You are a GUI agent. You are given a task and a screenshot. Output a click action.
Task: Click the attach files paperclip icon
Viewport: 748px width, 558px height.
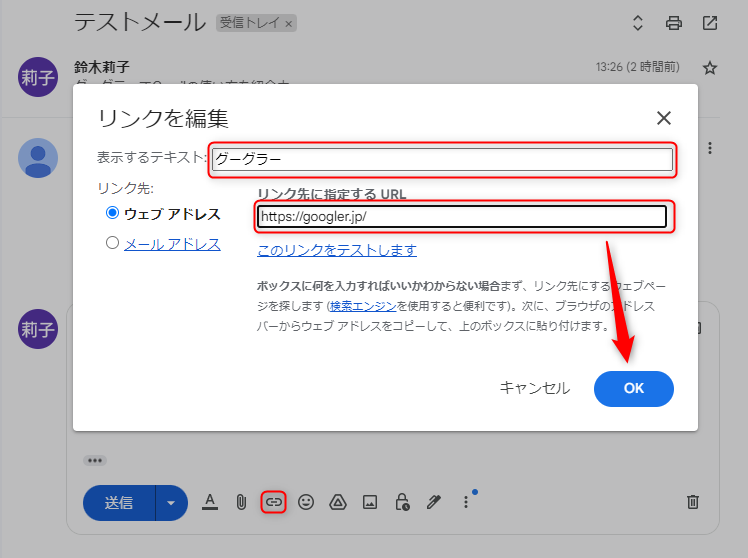pos(241,502)
